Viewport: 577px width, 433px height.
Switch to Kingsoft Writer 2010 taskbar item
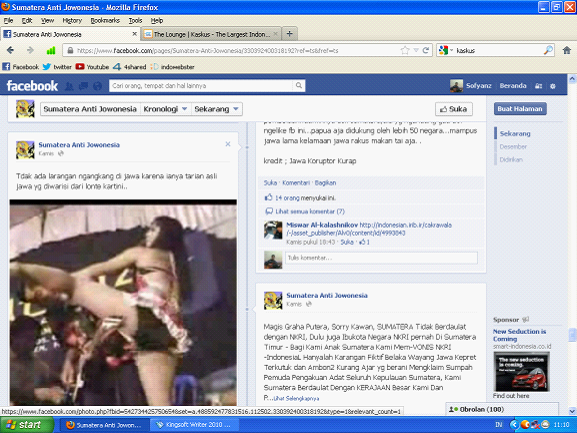pyautogui.click(x=194, y=425)
